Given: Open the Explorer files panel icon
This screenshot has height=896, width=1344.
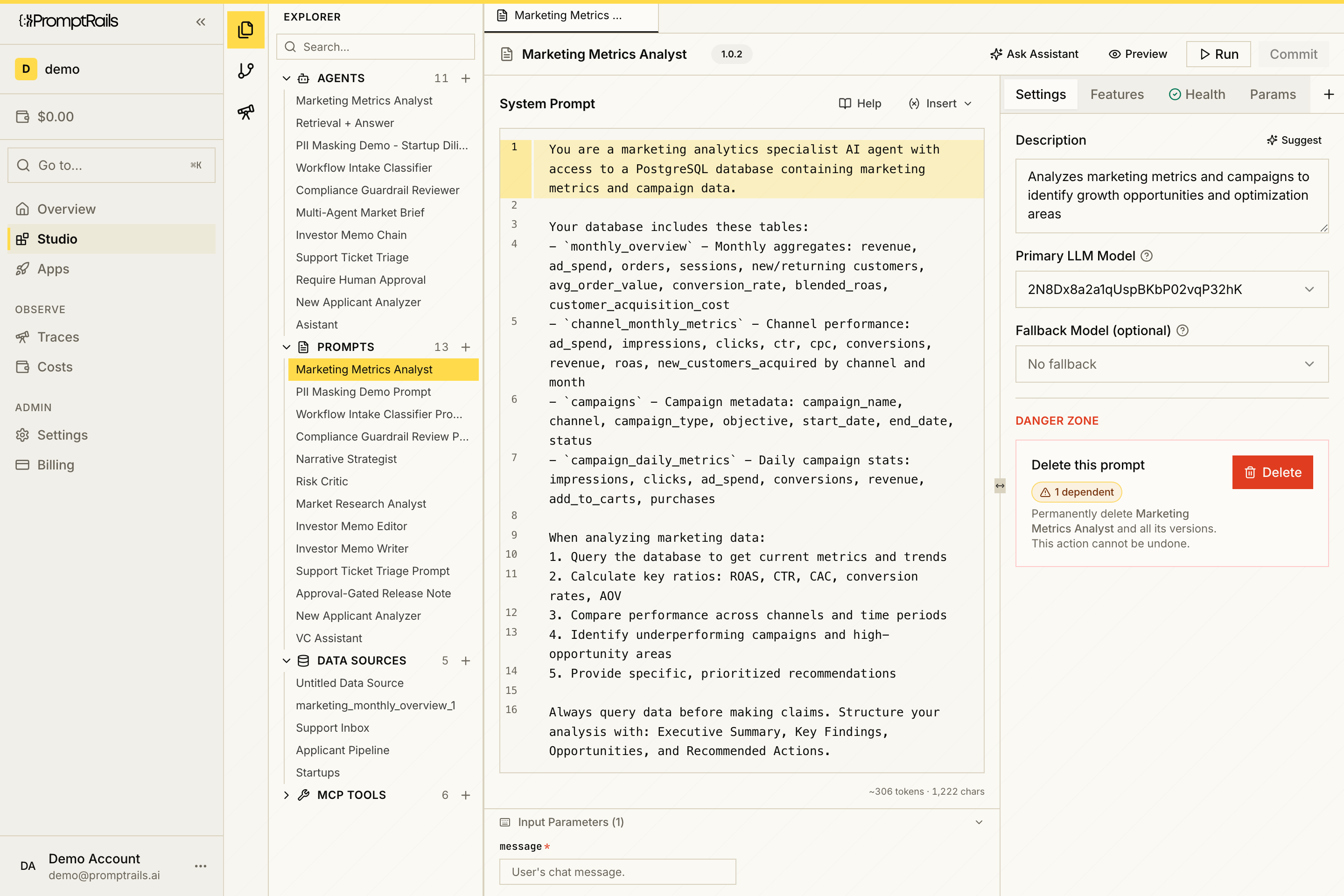Looking at the screenshot, I should (x=246, y=29).
